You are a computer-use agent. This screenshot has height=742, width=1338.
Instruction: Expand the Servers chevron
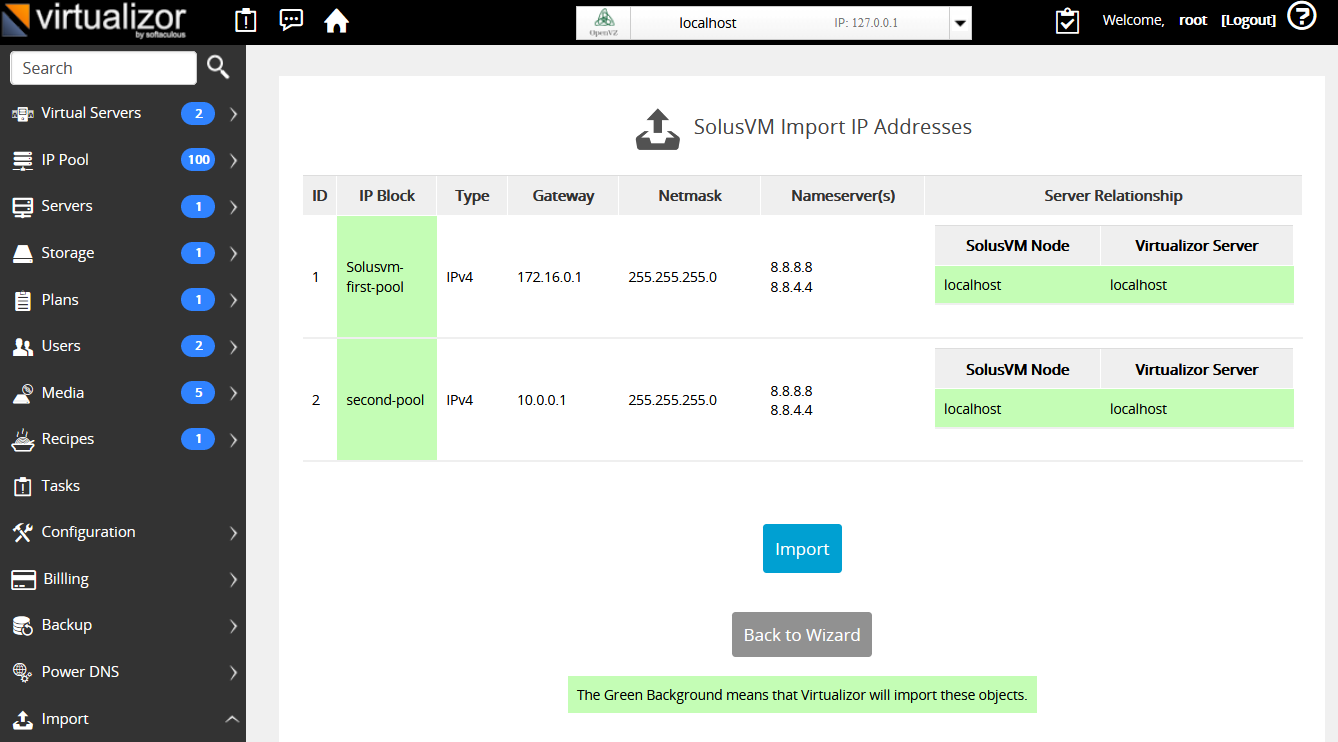[x=233, y=207]
